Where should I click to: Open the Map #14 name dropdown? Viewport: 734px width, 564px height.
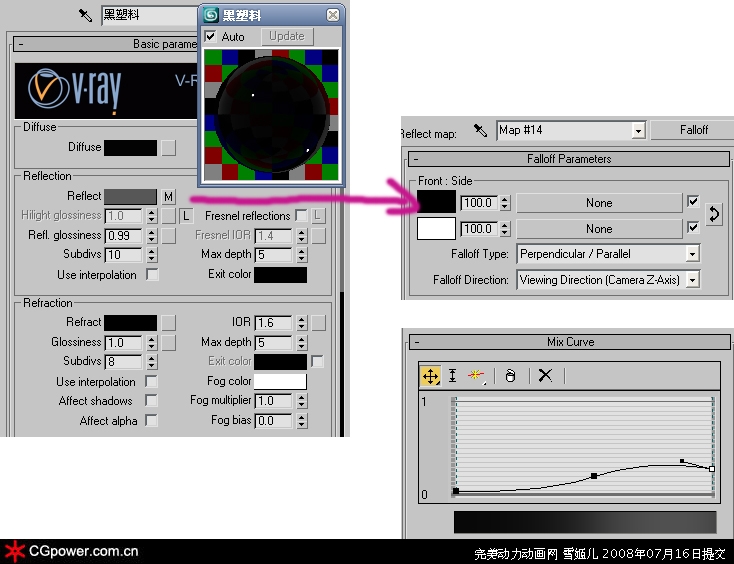(x=638, y=131)
